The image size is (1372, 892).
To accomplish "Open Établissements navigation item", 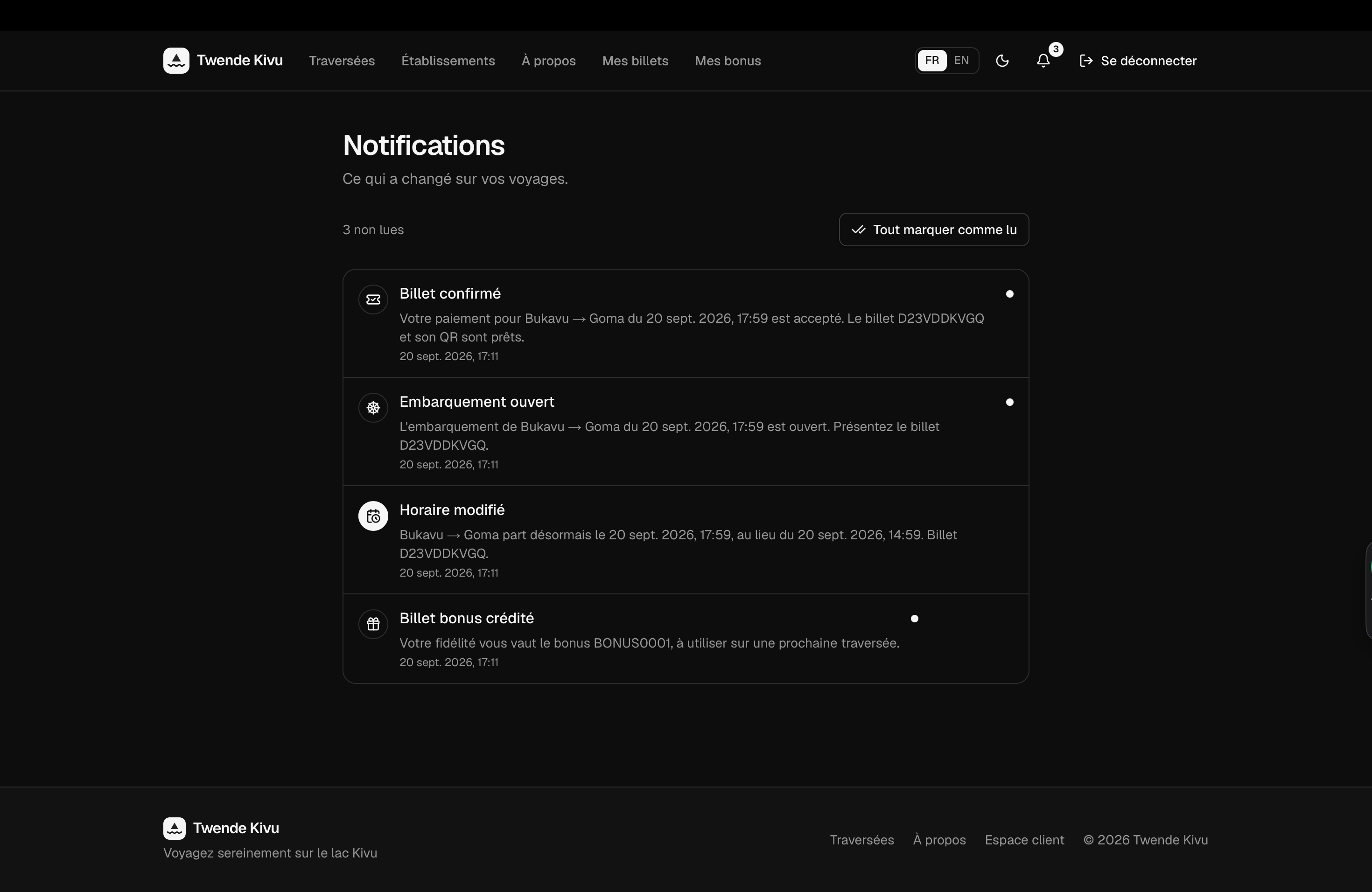I will click(x=448, y=61).
